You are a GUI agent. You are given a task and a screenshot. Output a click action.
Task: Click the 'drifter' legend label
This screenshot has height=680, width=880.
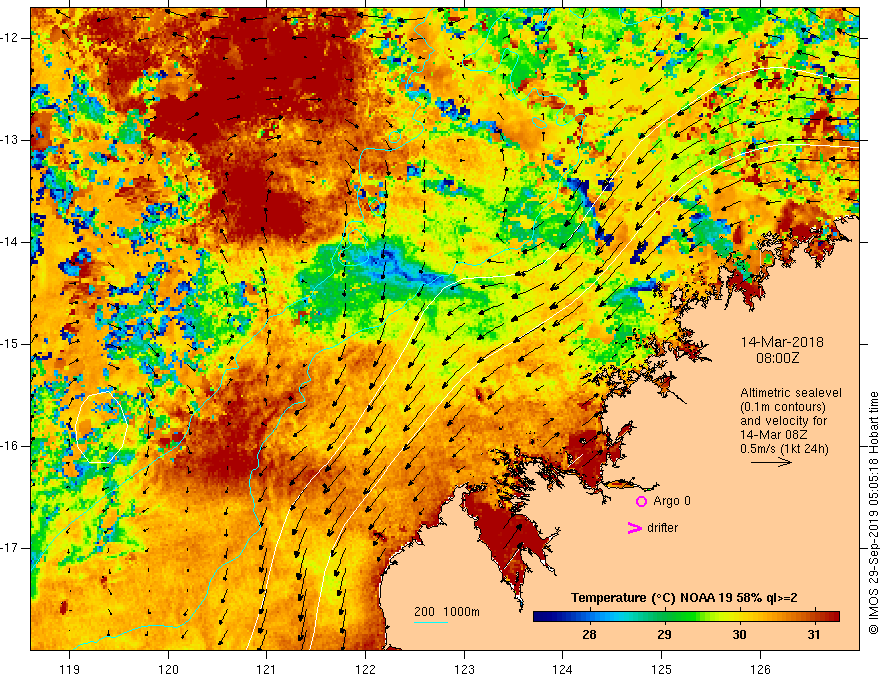pos(662,528)
